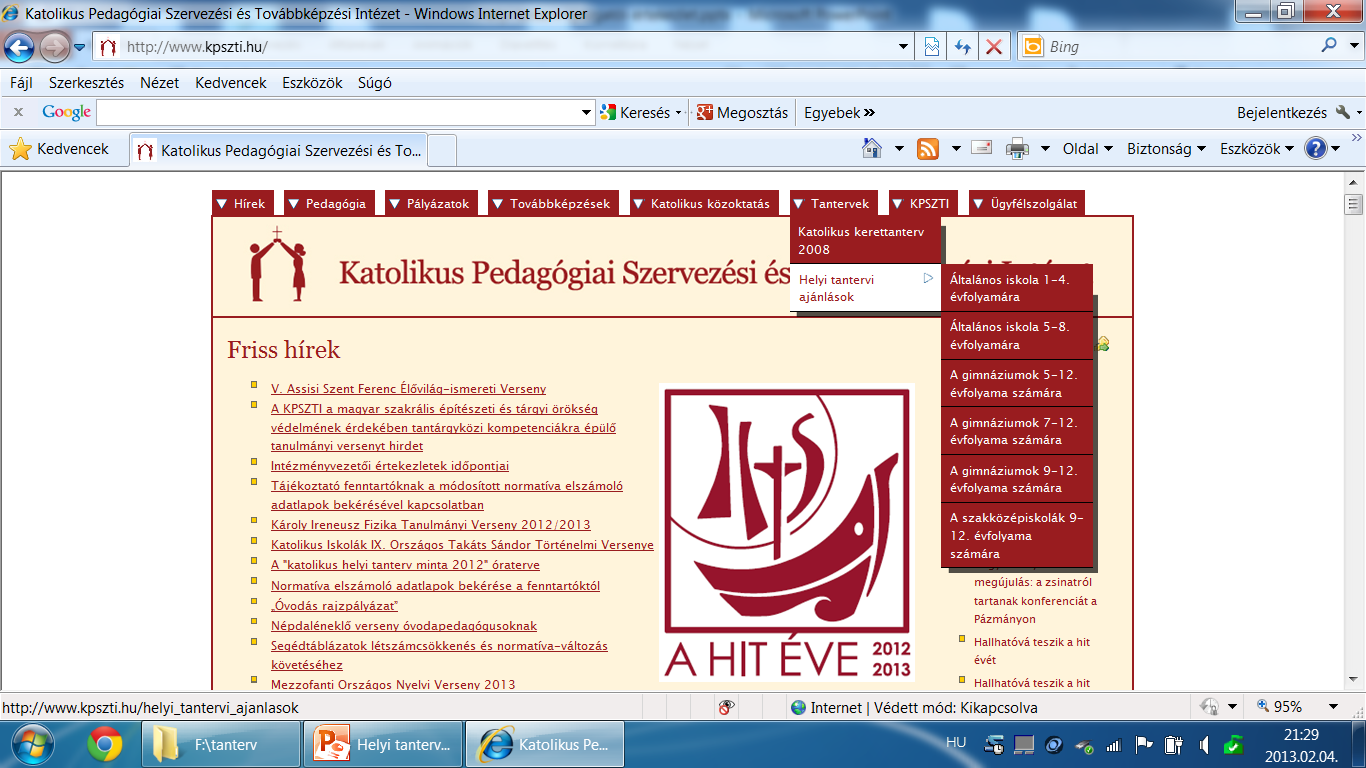Viewport: 1366px width, 768px height.
Task: Expand the home button dropdown arrow
Action: [x=899, y=149]
